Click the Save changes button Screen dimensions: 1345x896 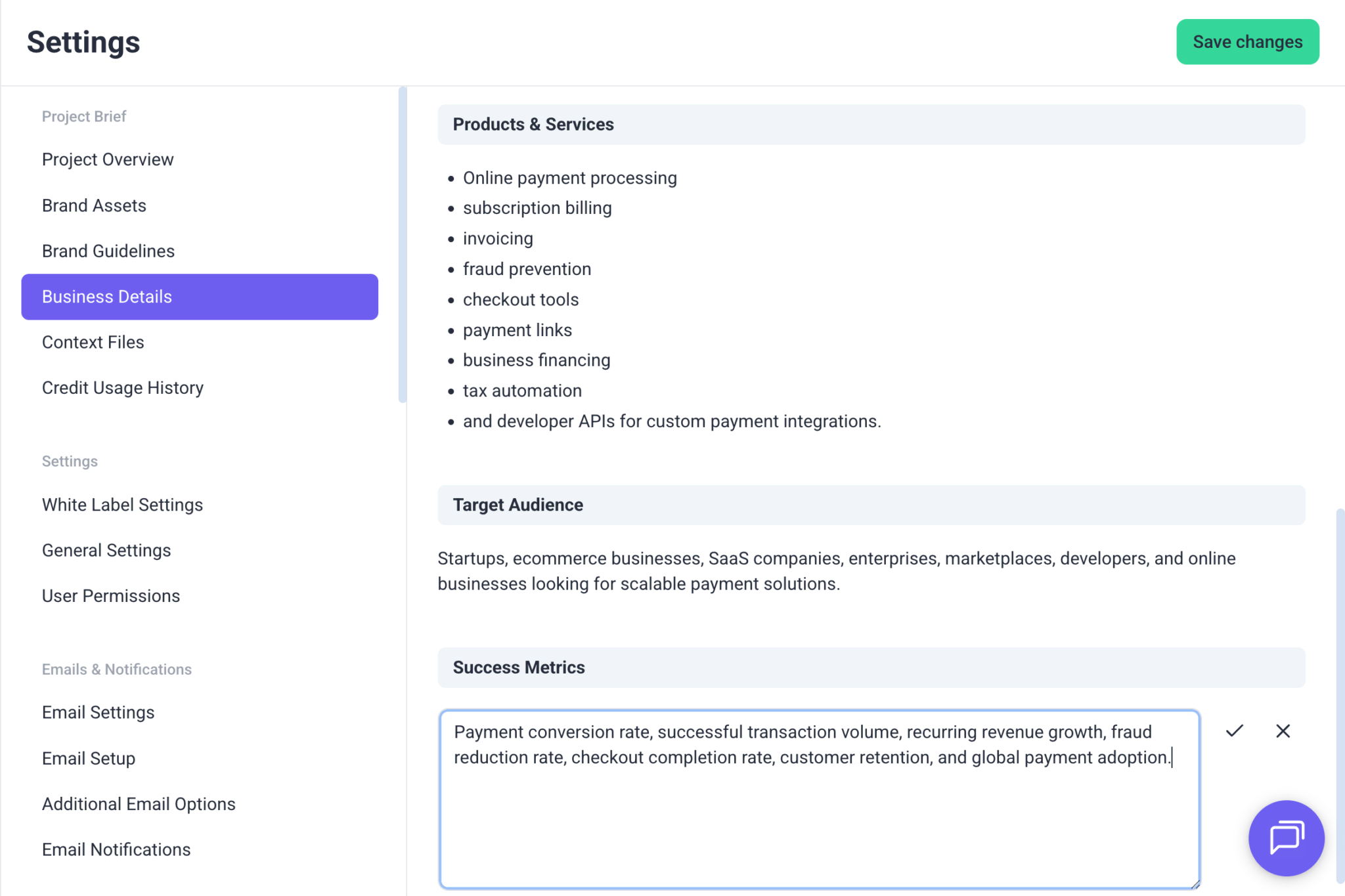click(x=1247, y=42)
